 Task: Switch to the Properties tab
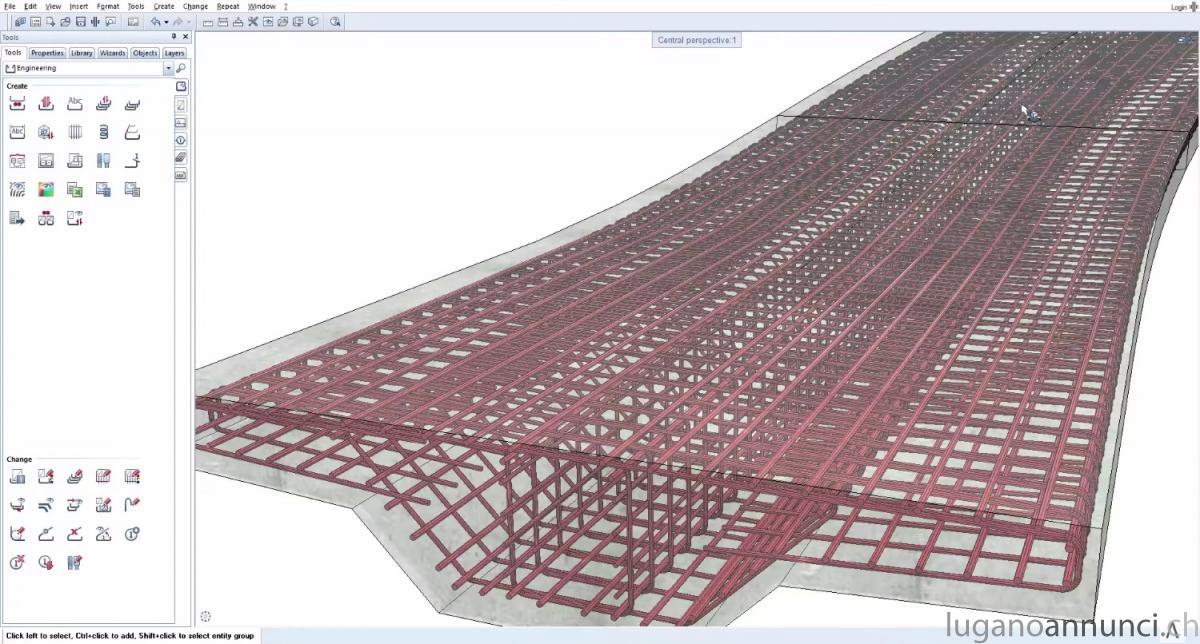47,53
